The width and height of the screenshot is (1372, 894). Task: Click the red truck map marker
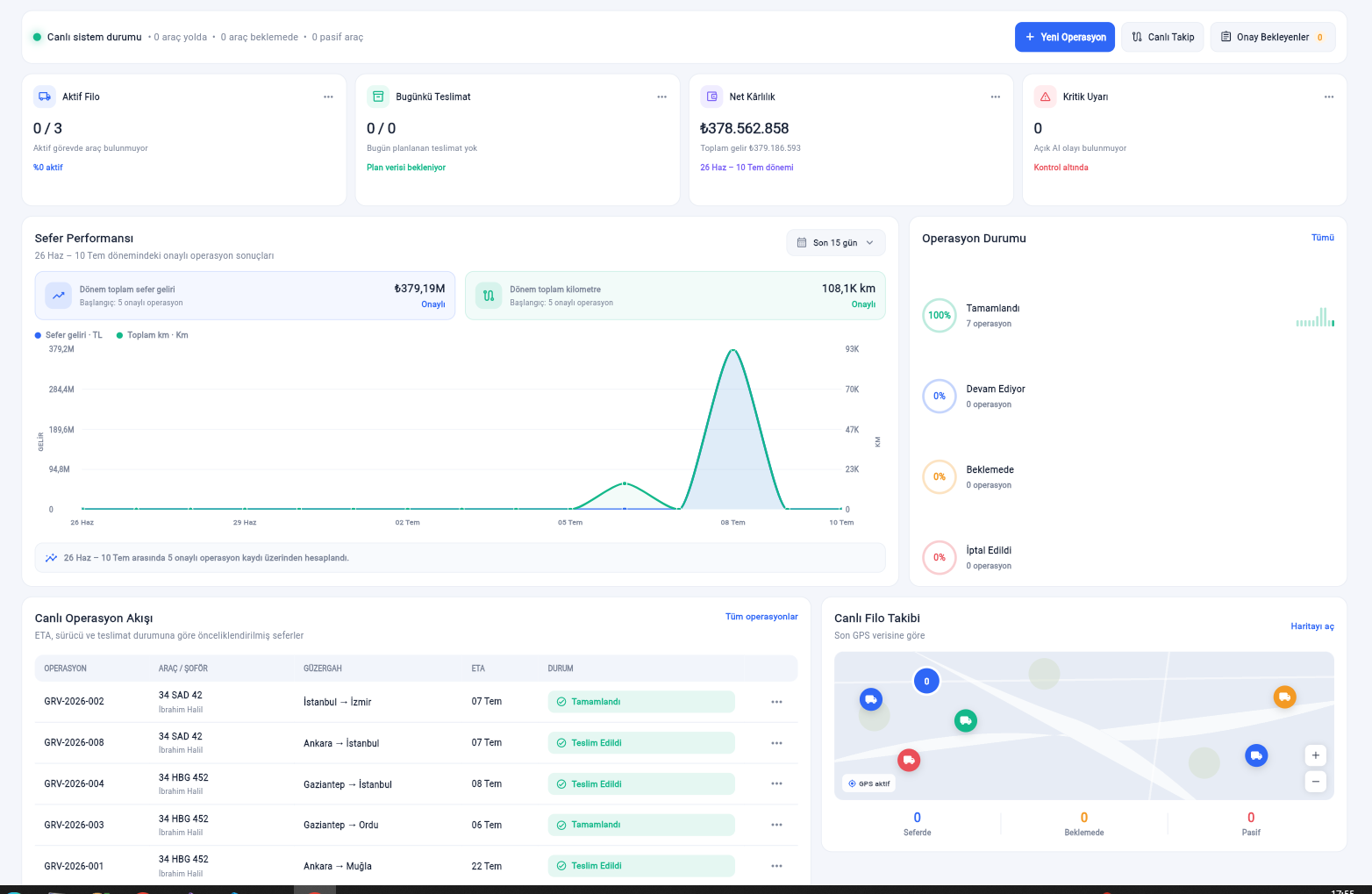909,760
